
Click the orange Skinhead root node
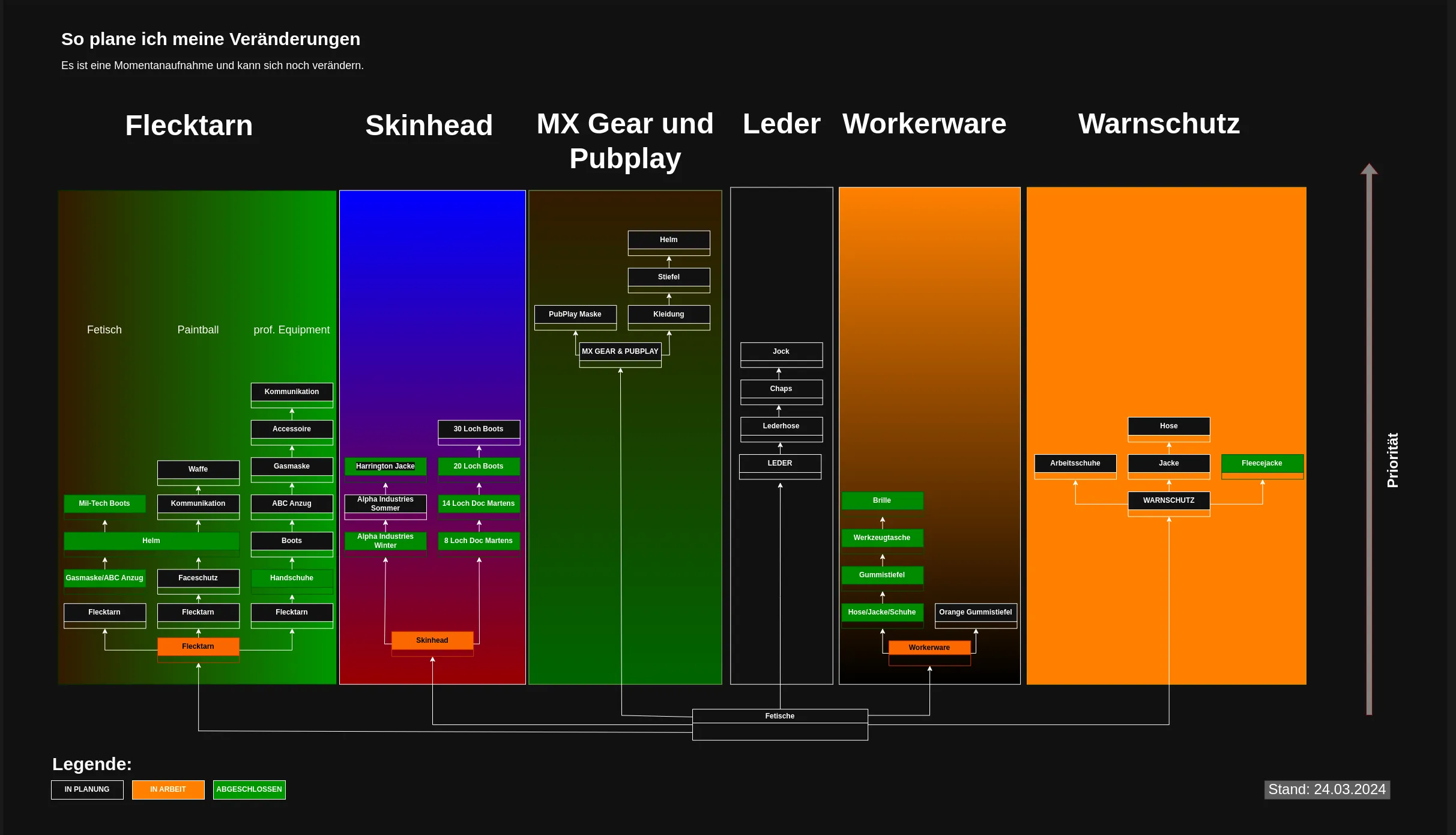432,640
